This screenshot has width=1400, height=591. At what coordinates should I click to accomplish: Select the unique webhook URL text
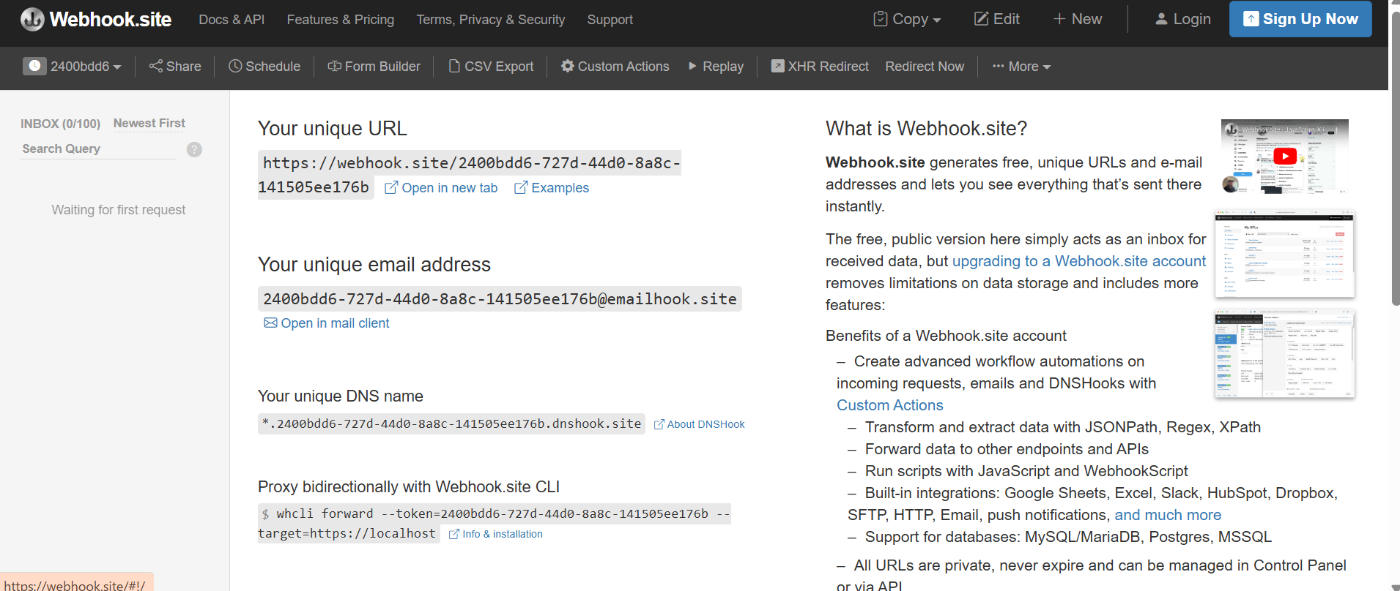(x=470, y=175)
